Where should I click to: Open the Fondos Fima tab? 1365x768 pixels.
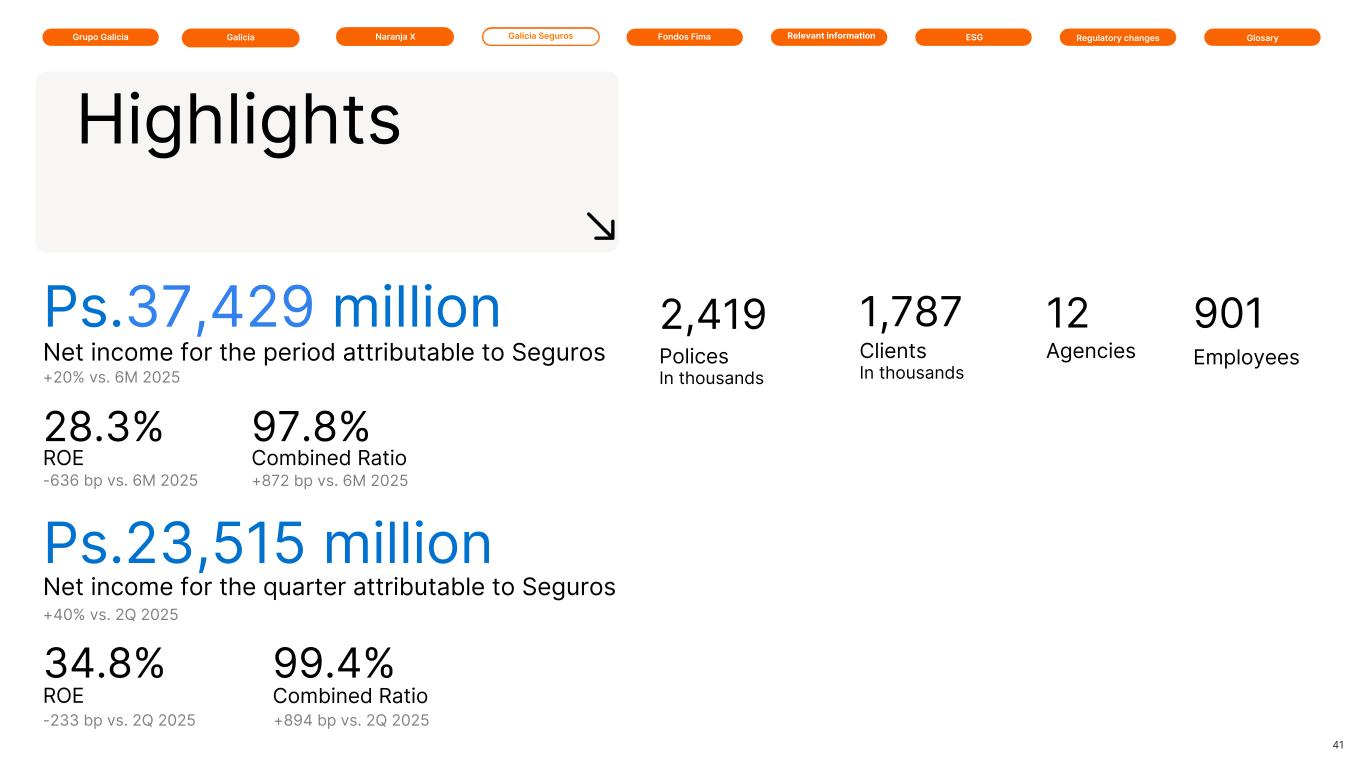684,37
